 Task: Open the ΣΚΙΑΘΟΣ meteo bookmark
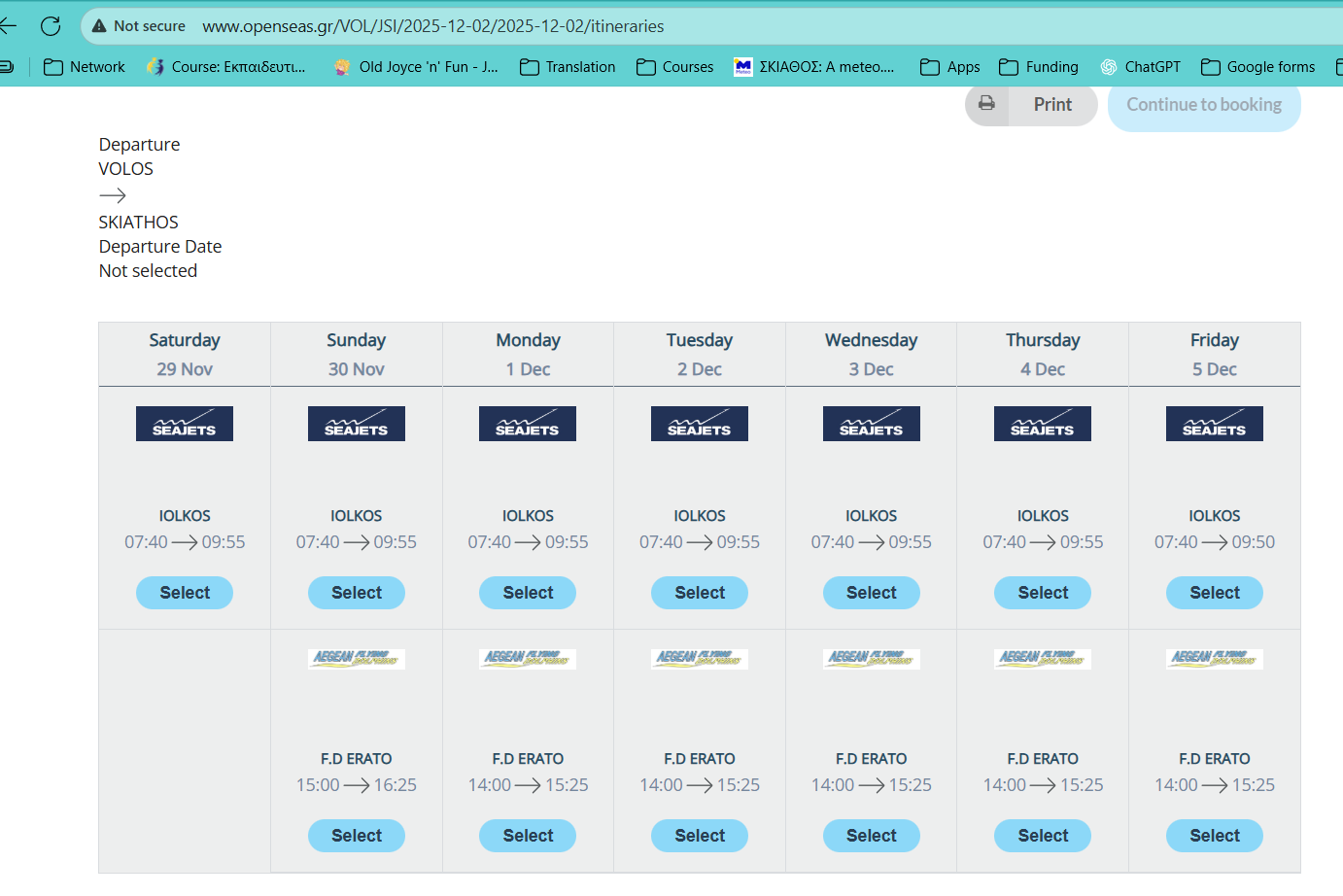click(x=813, y=67)
